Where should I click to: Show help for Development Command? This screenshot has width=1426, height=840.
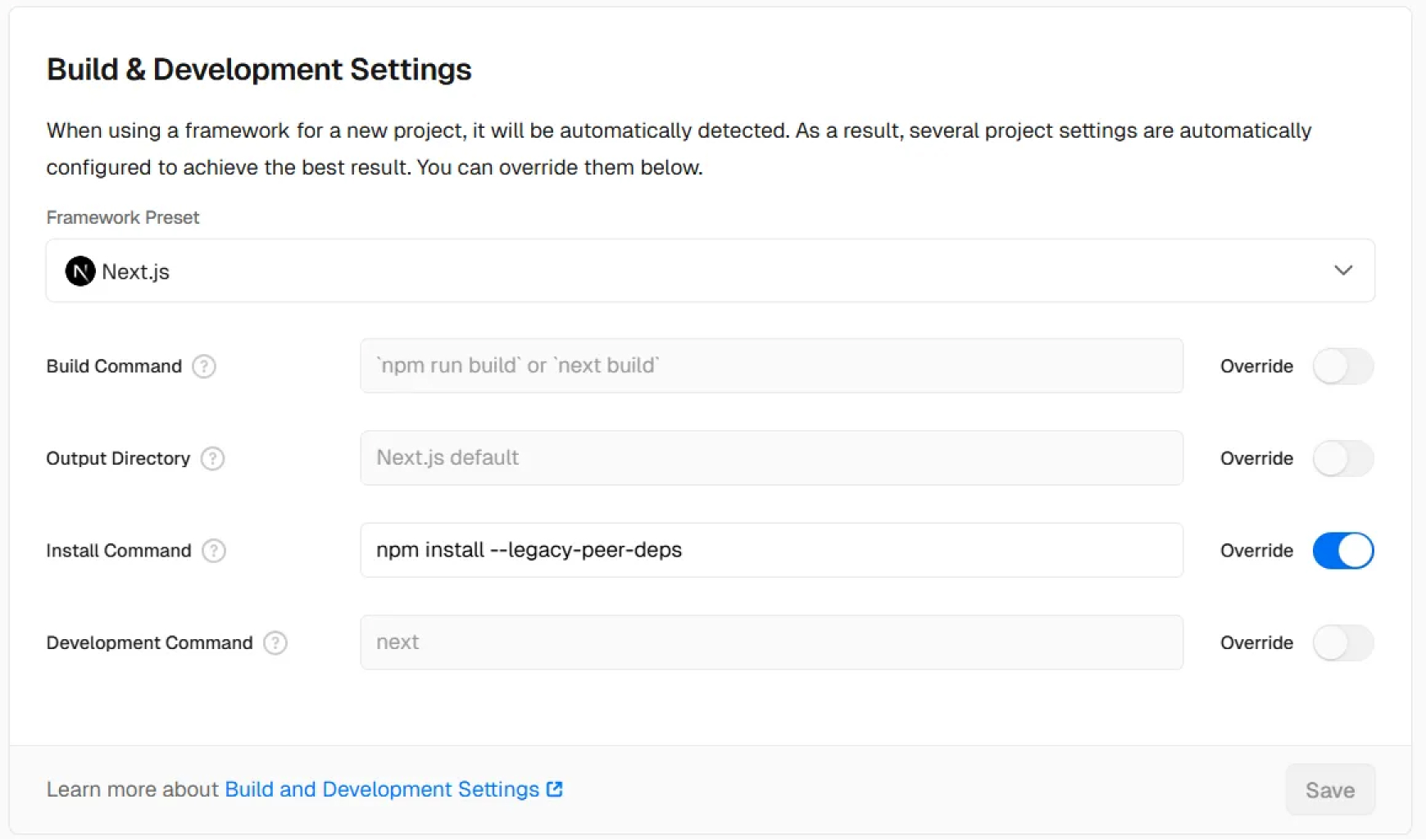tap(275, 643)
